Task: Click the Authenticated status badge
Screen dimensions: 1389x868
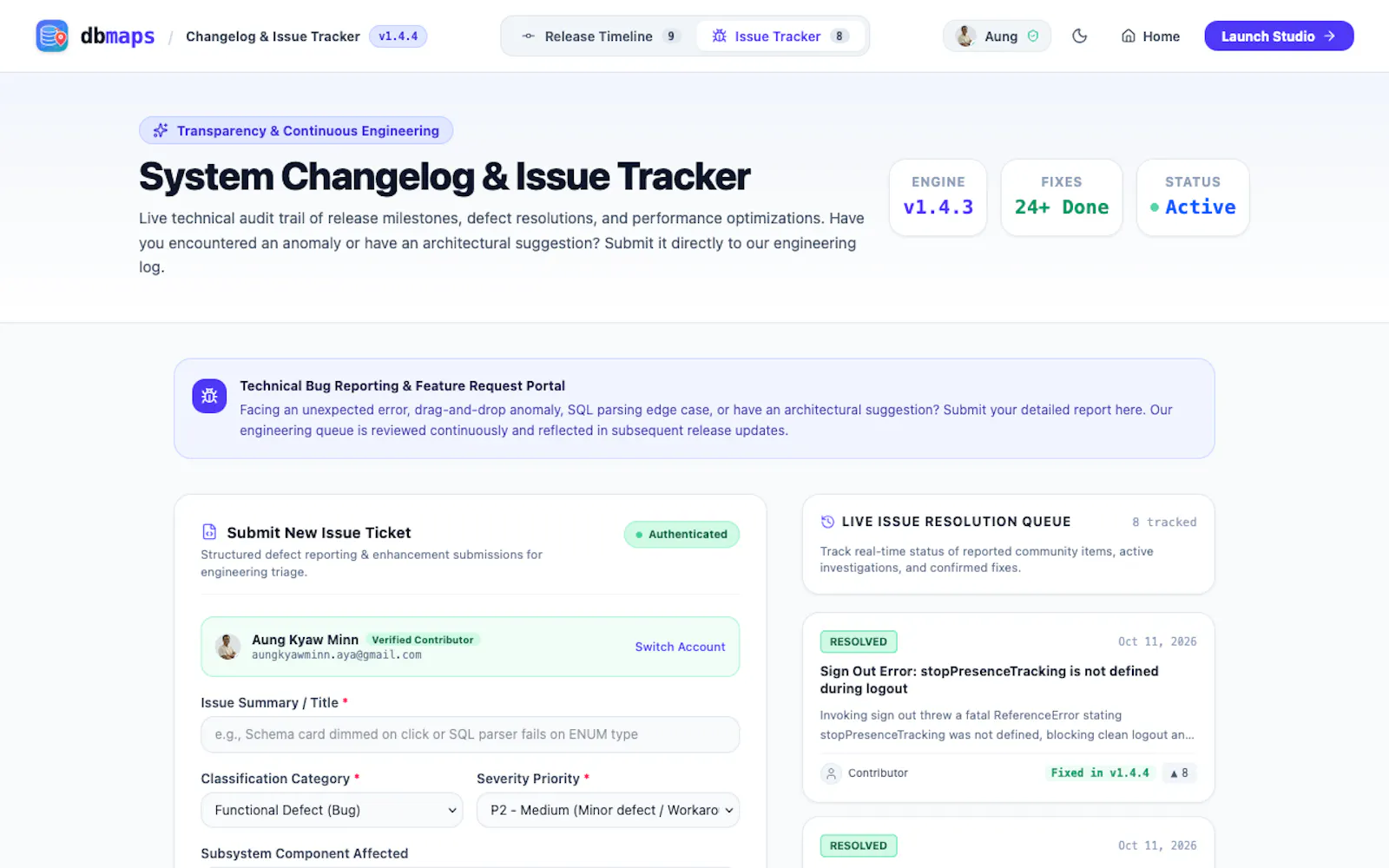Action: tap(681, 534)
